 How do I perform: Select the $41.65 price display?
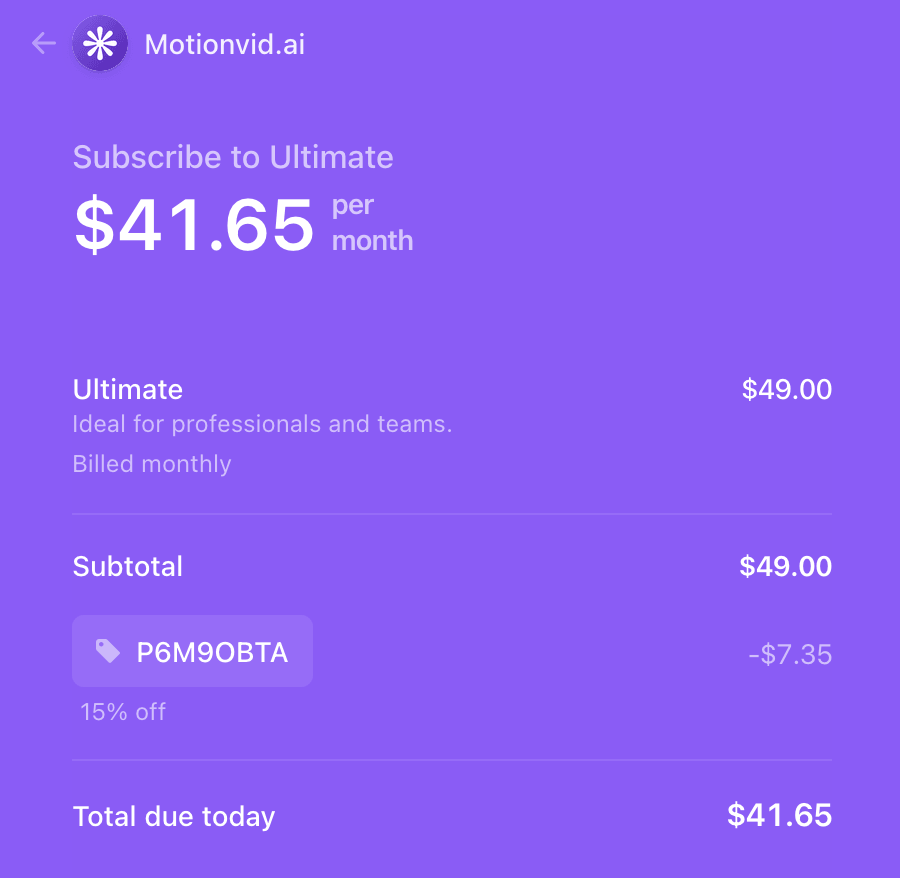click(194, 226)
